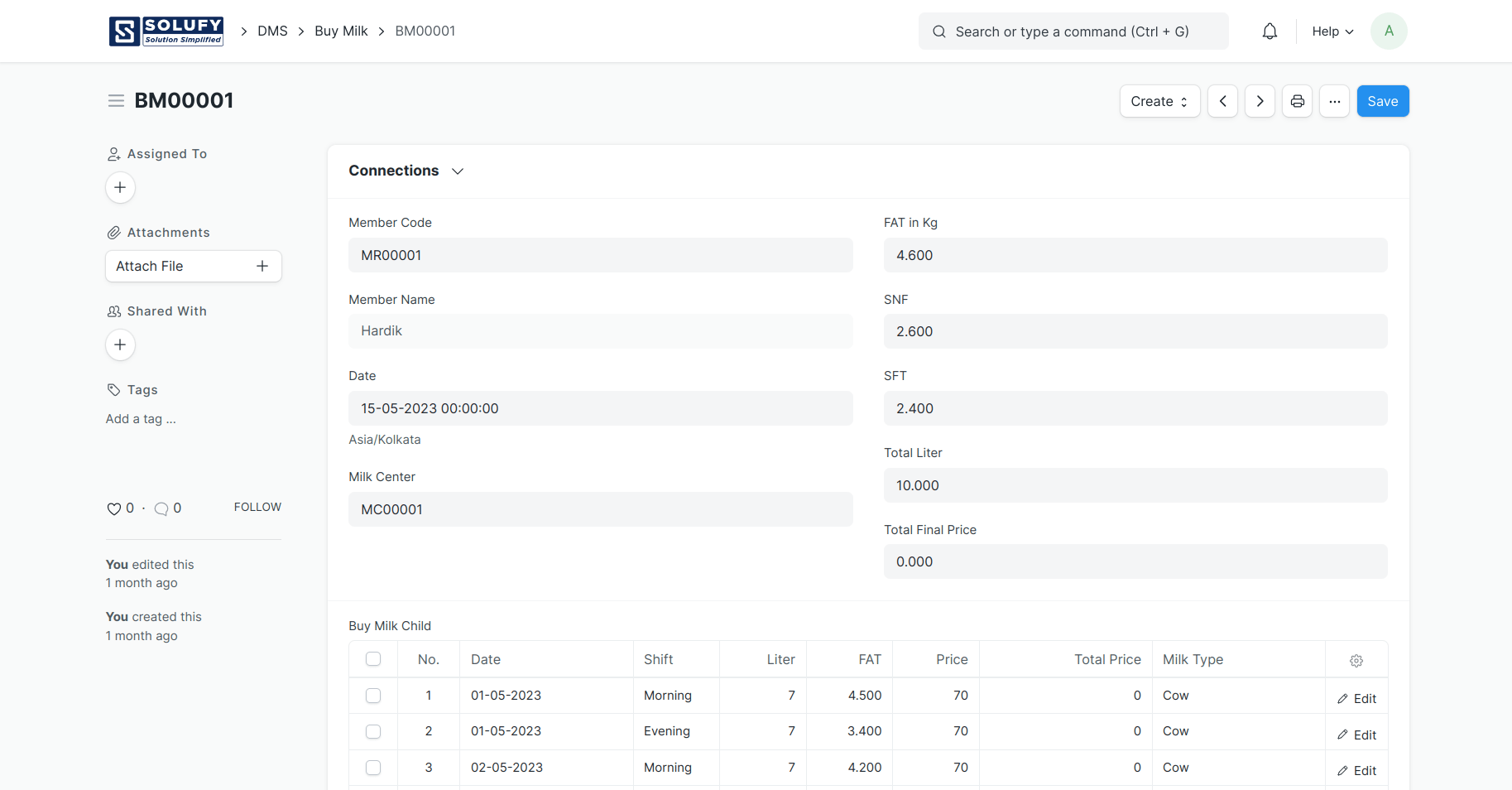Follow this document

(x=257, y=507)
